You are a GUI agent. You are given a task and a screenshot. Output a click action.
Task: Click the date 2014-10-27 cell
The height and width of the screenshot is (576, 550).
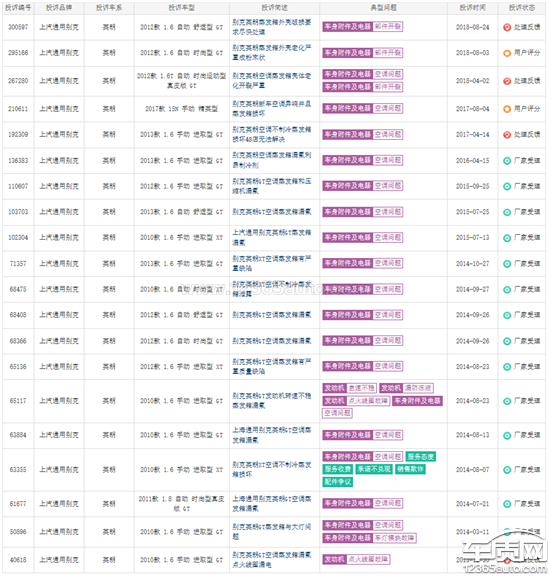pos(472,264)
